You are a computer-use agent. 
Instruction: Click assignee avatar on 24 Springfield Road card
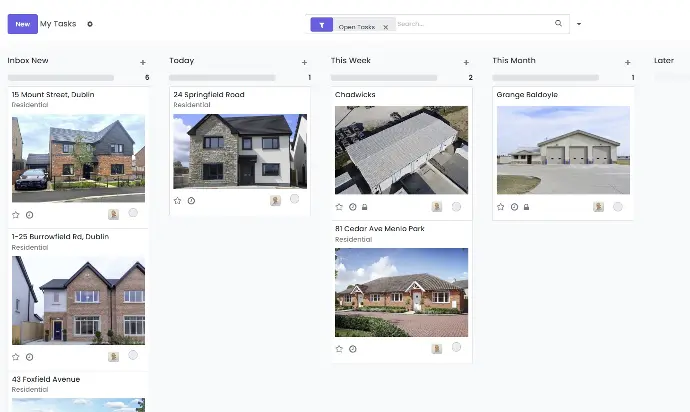coord(275,201)
